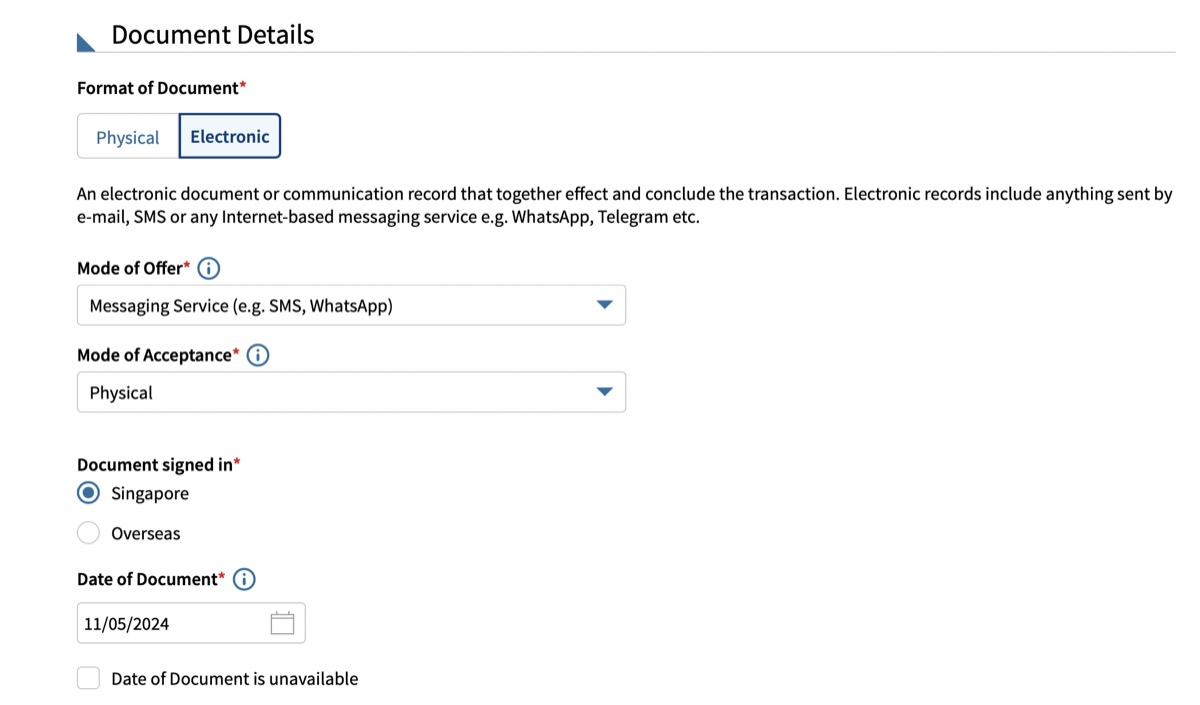Click the Mode of Acceptance dropdown arrow

(604, 392)
